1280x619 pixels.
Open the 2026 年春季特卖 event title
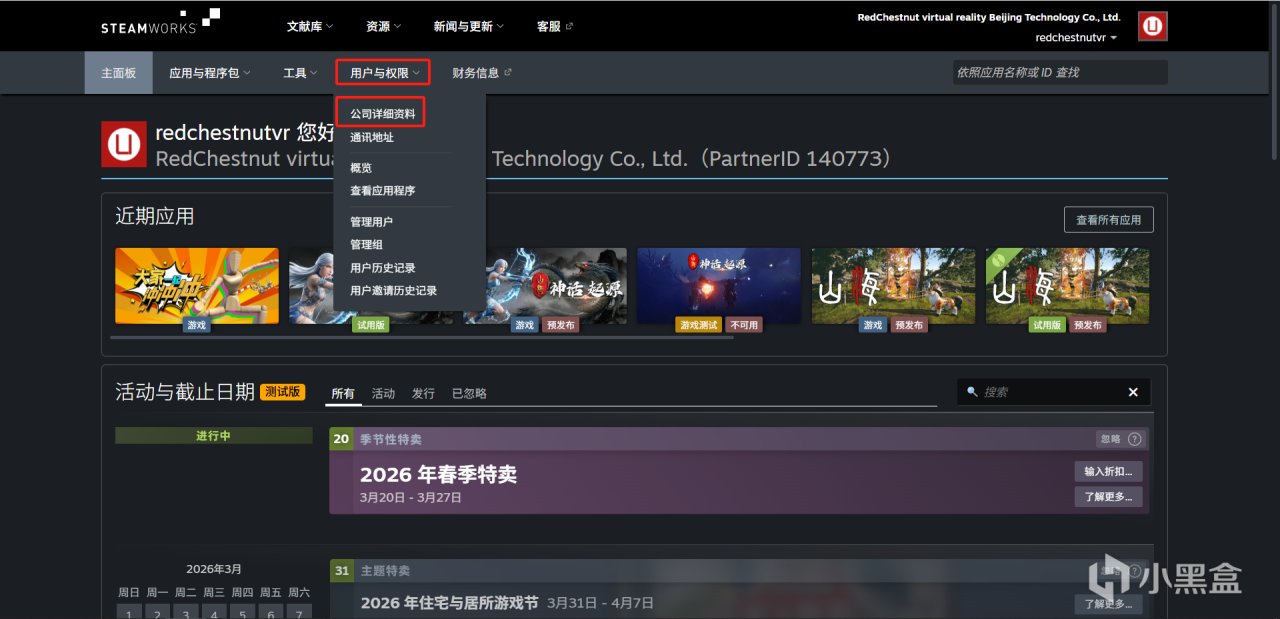click(x=438, y=475)
